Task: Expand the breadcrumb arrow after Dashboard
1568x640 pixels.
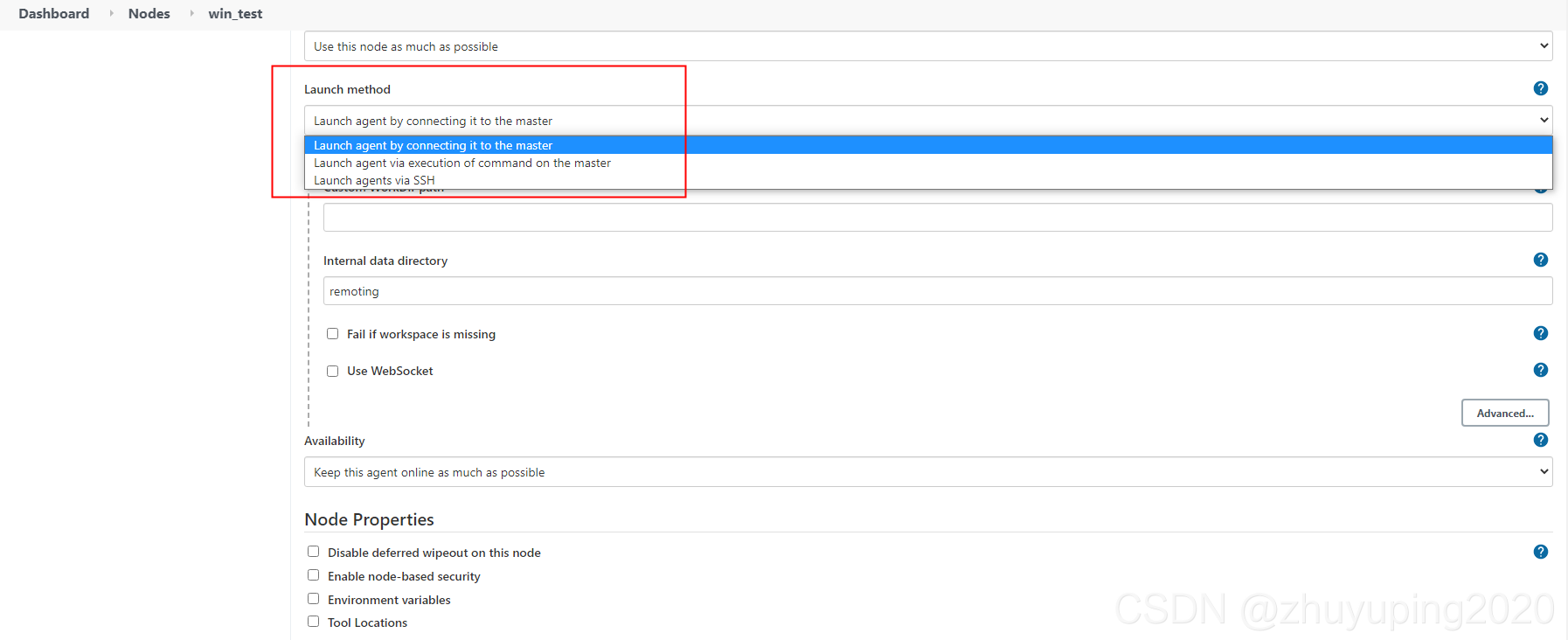Action: coord(111,14)
